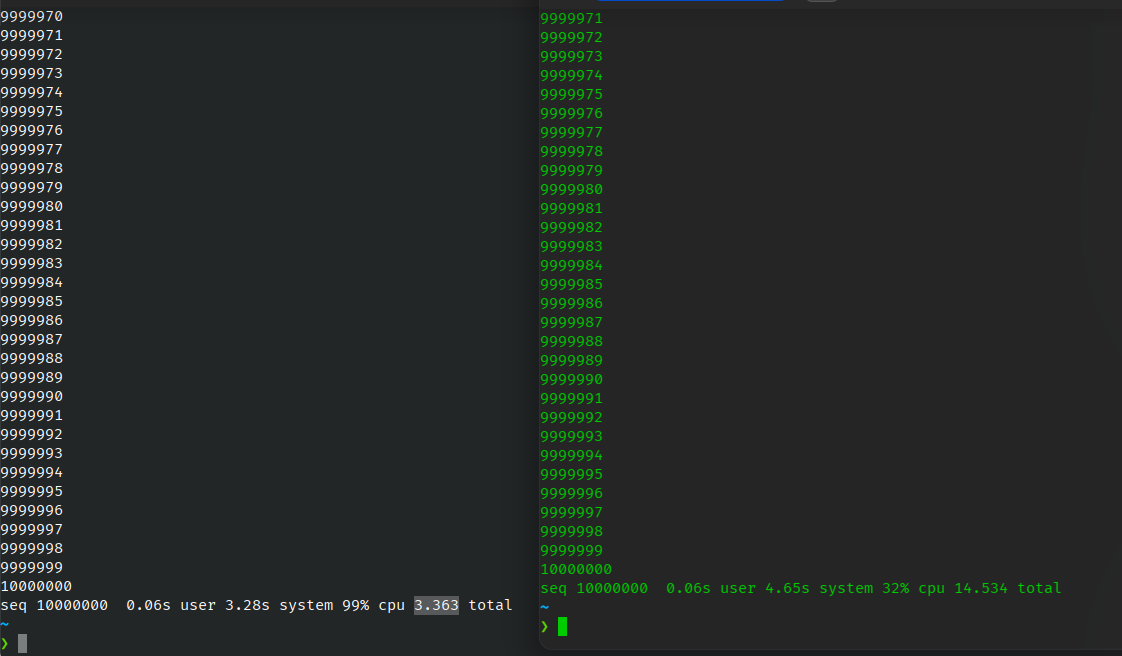Select line 9999985 in the white-text terminal
Screen dimensions: 1122x656
click(31, 301)
